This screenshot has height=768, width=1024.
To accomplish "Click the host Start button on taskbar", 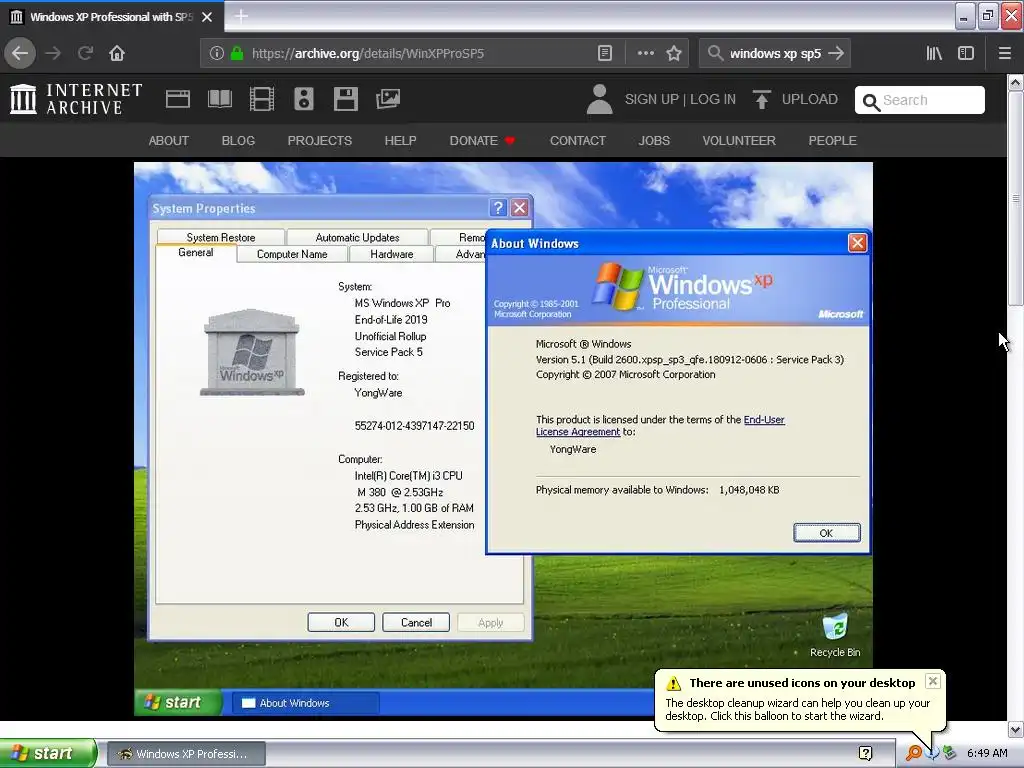I will (x=48, y=754).
